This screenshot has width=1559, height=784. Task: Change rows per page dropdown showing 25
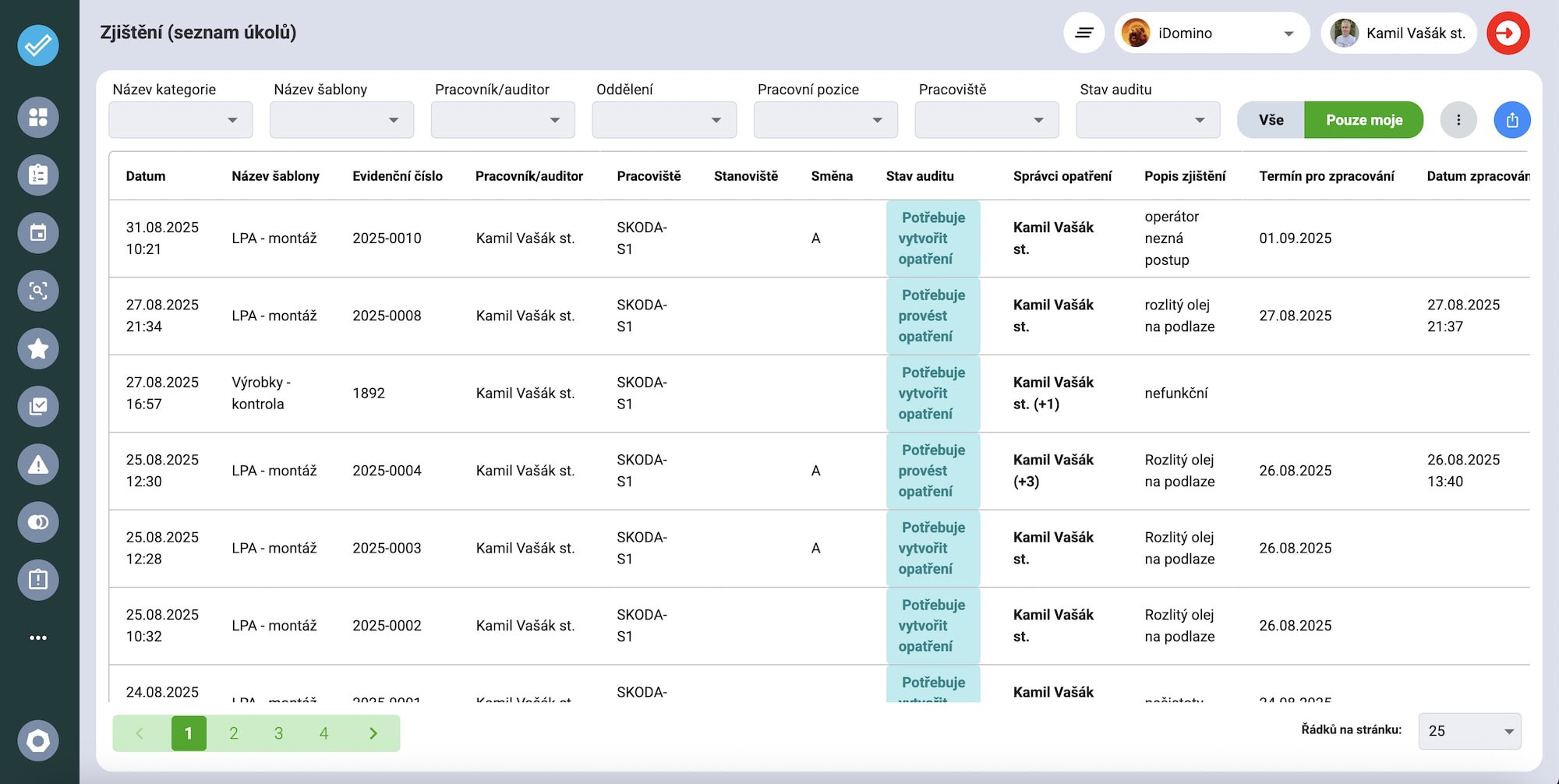coord(1469,731)
